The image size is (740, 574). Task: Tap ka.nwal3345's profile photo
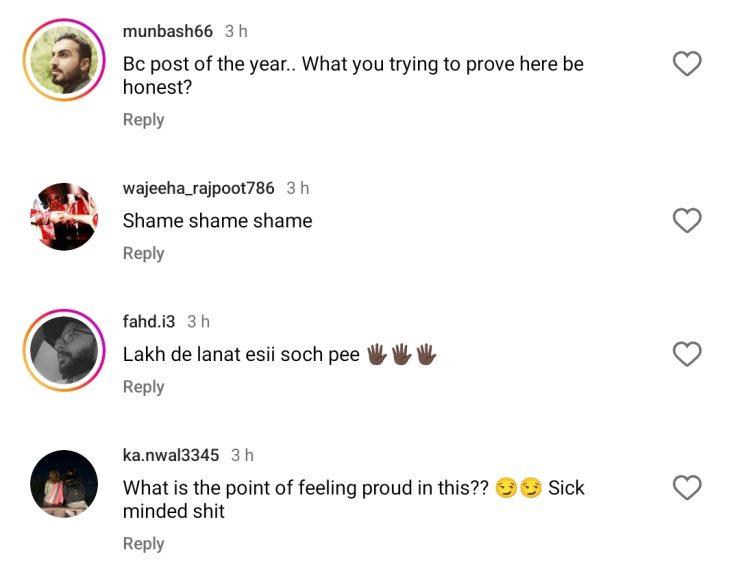pyautogui.click(x=64, y=484)
